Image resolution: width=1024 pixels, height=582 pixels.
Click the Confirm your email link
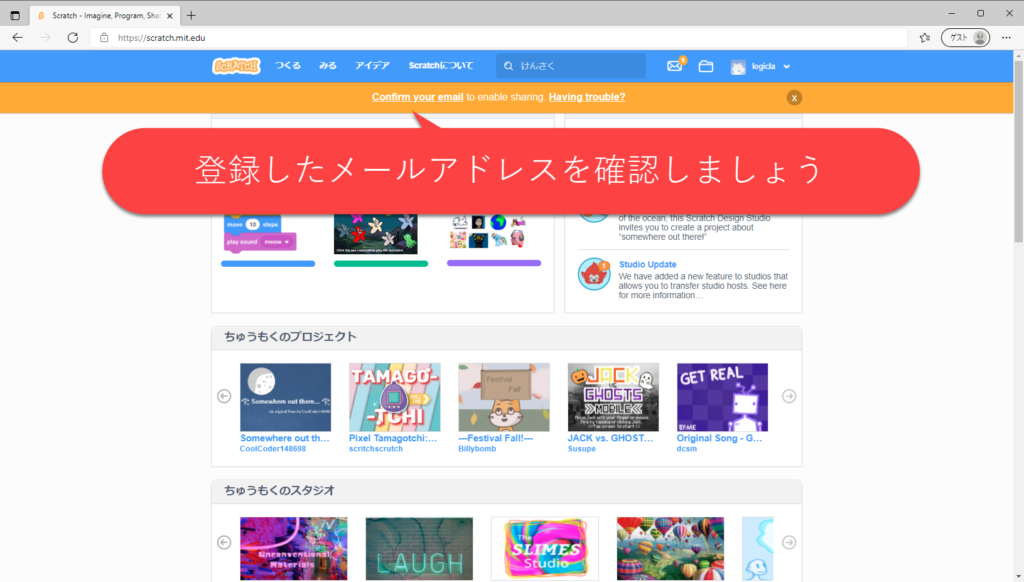[x=417, y=97]
